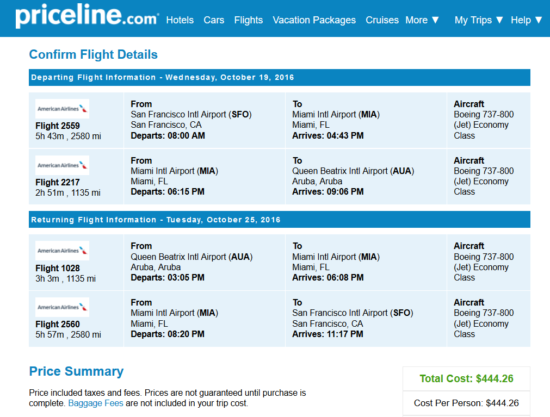Click the Returning Flight Information header bar
550x417 pixels.
click(x=279, y=220)
